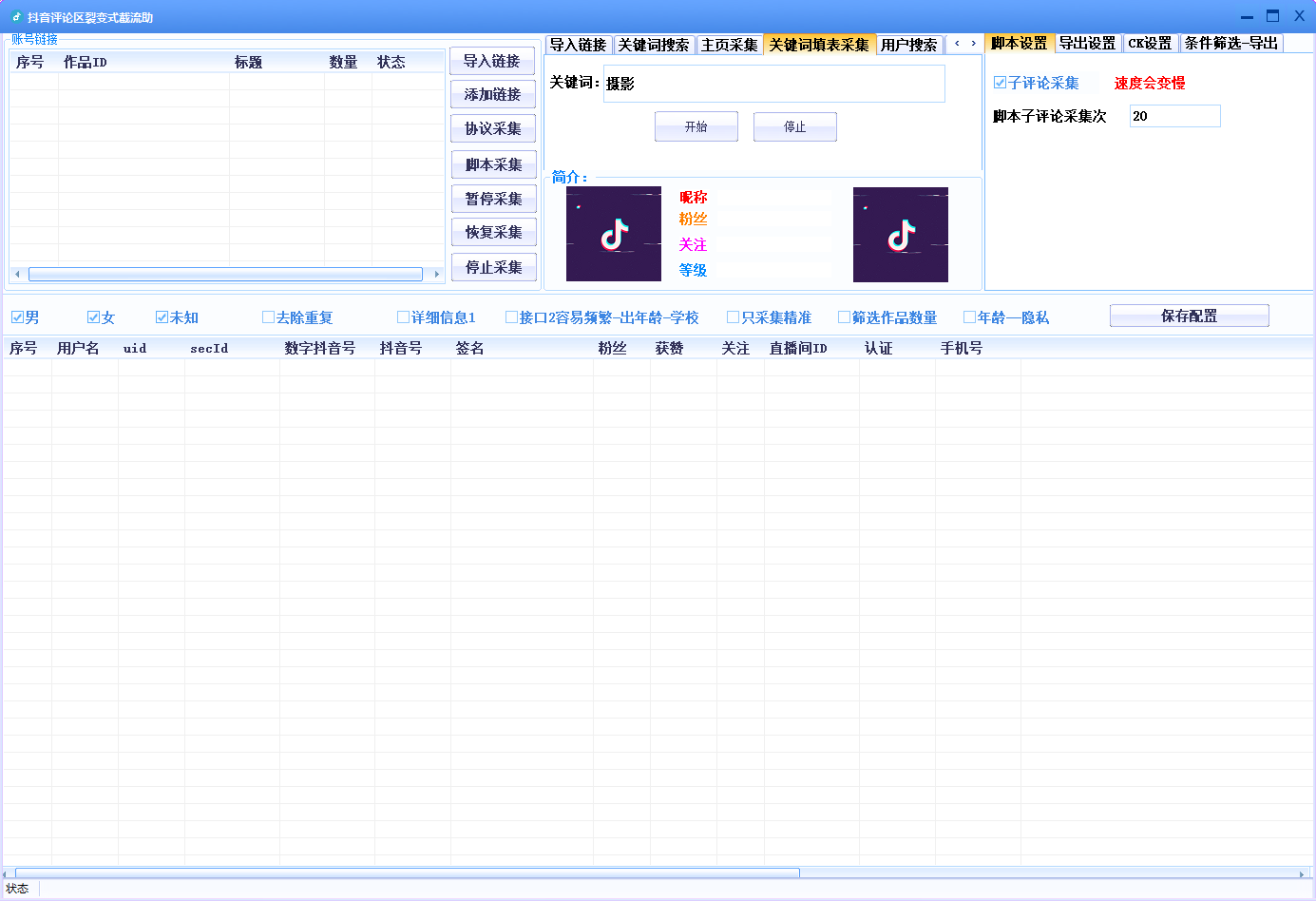
Task: Click the left tab scroll arrow
Action: pyautogui.click(x=956, y=43)
